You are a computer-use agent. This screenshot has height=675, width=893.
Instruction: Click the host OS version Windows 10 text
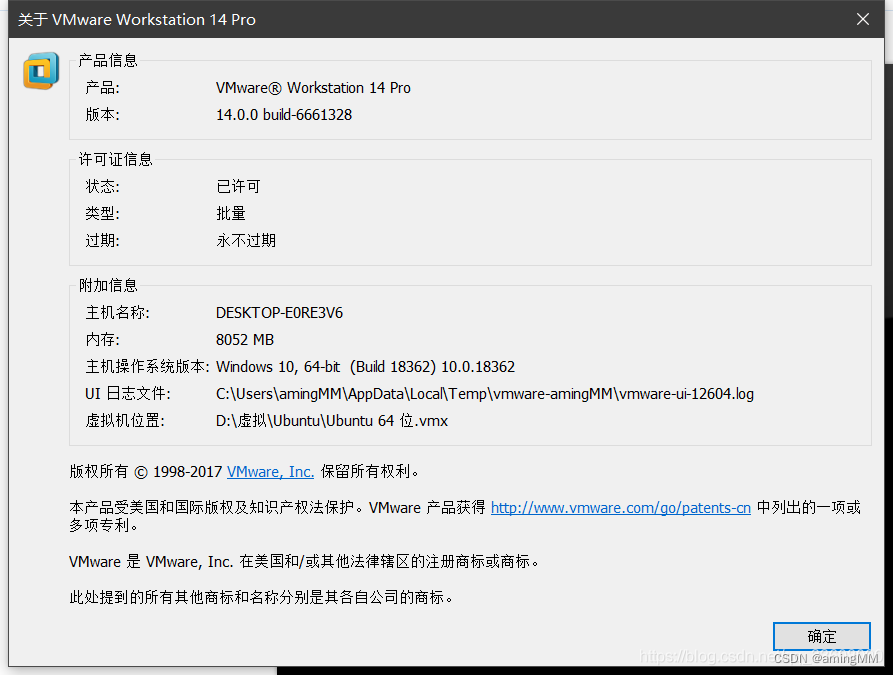[365, 367]
